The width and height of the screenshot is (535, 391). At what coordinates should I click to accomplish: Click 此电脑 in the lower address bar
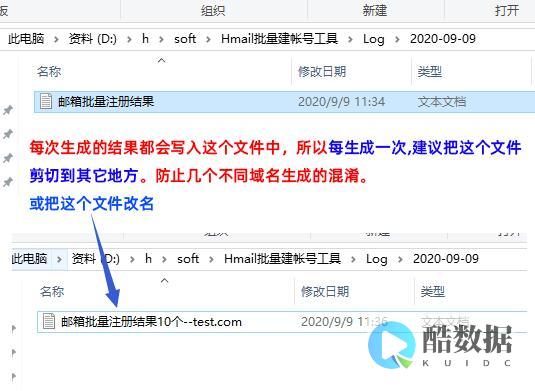coord(29,259)
